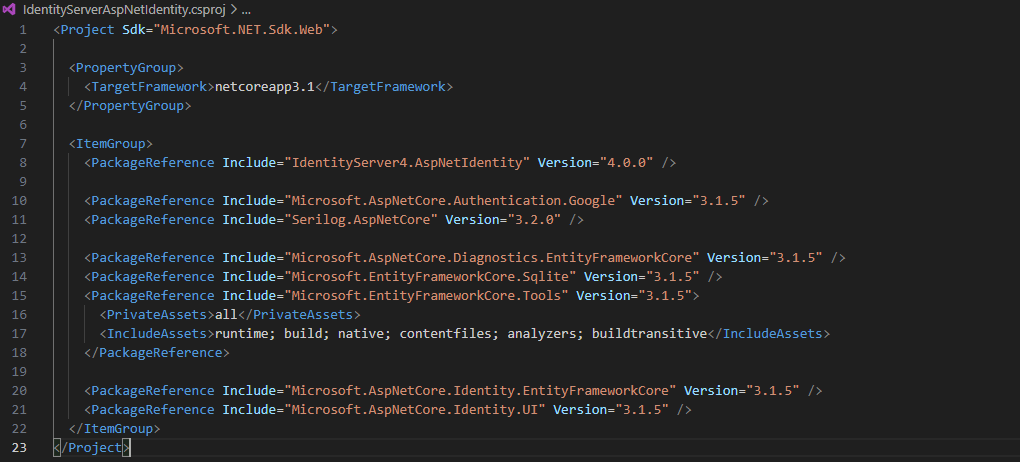The image size is (1020, 462).
Task: Click netcoreapp3.1 target framework value
Action: (265, 87)
